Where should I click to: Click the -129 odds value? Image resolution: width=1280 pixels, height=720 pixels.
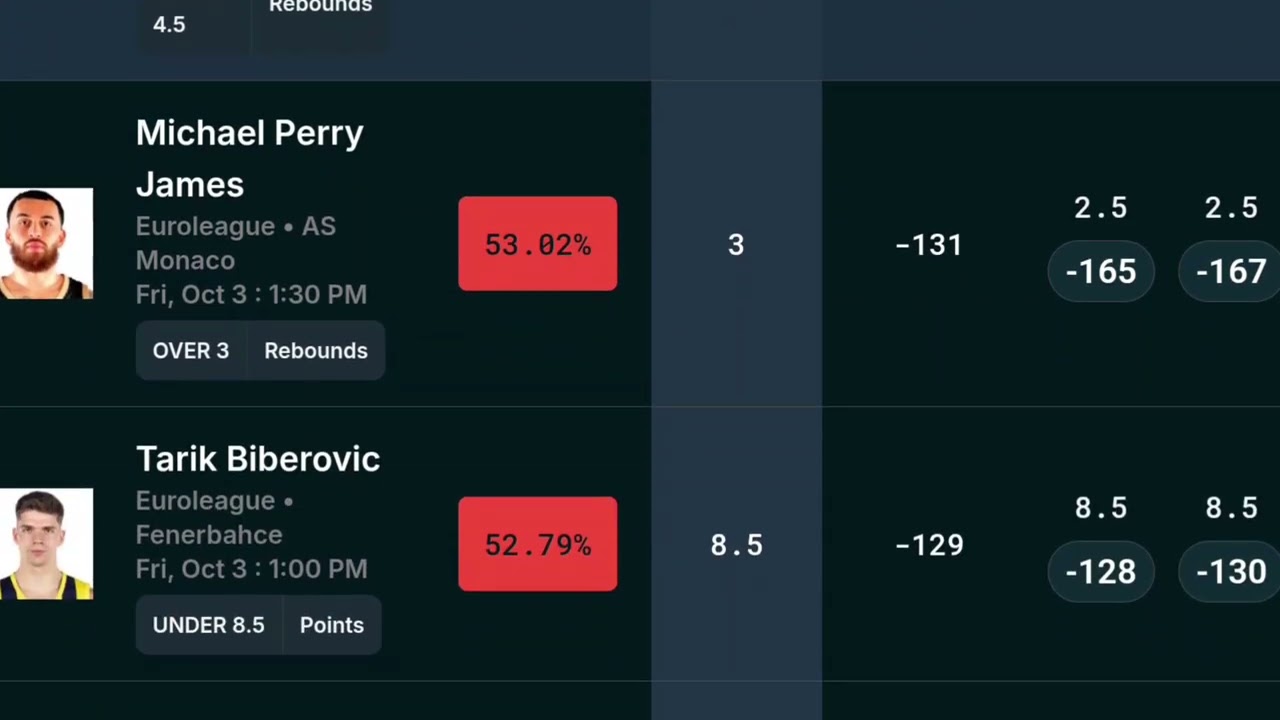(929, 545)
